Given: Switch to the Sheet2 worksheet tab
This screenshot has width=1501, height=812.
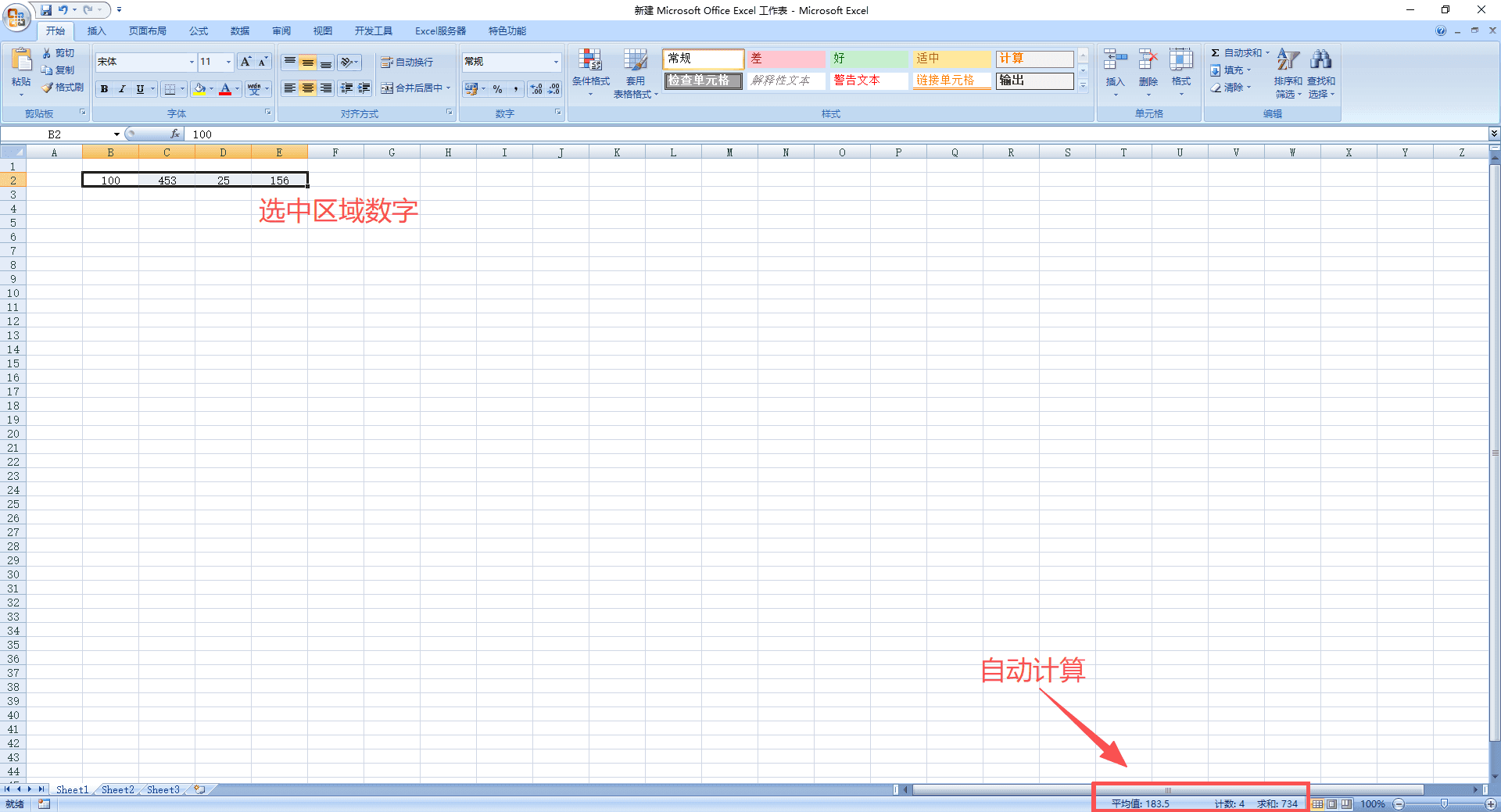Looking at the screenshot, I should pos(118,790).
